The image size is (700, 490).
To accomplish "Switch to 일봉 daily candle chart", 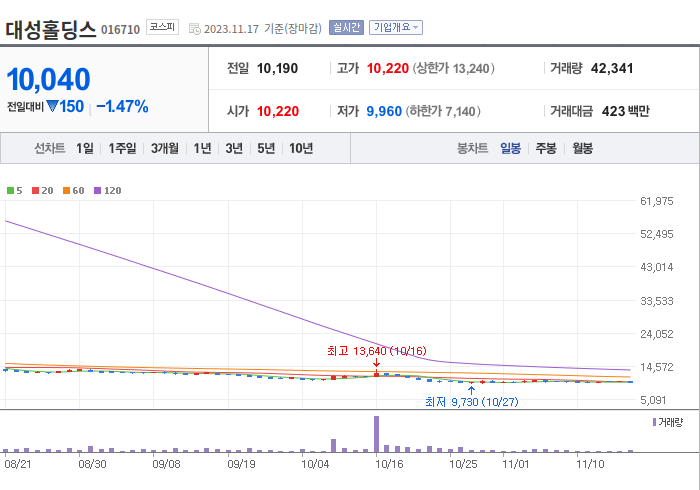I will coord(510,148).
